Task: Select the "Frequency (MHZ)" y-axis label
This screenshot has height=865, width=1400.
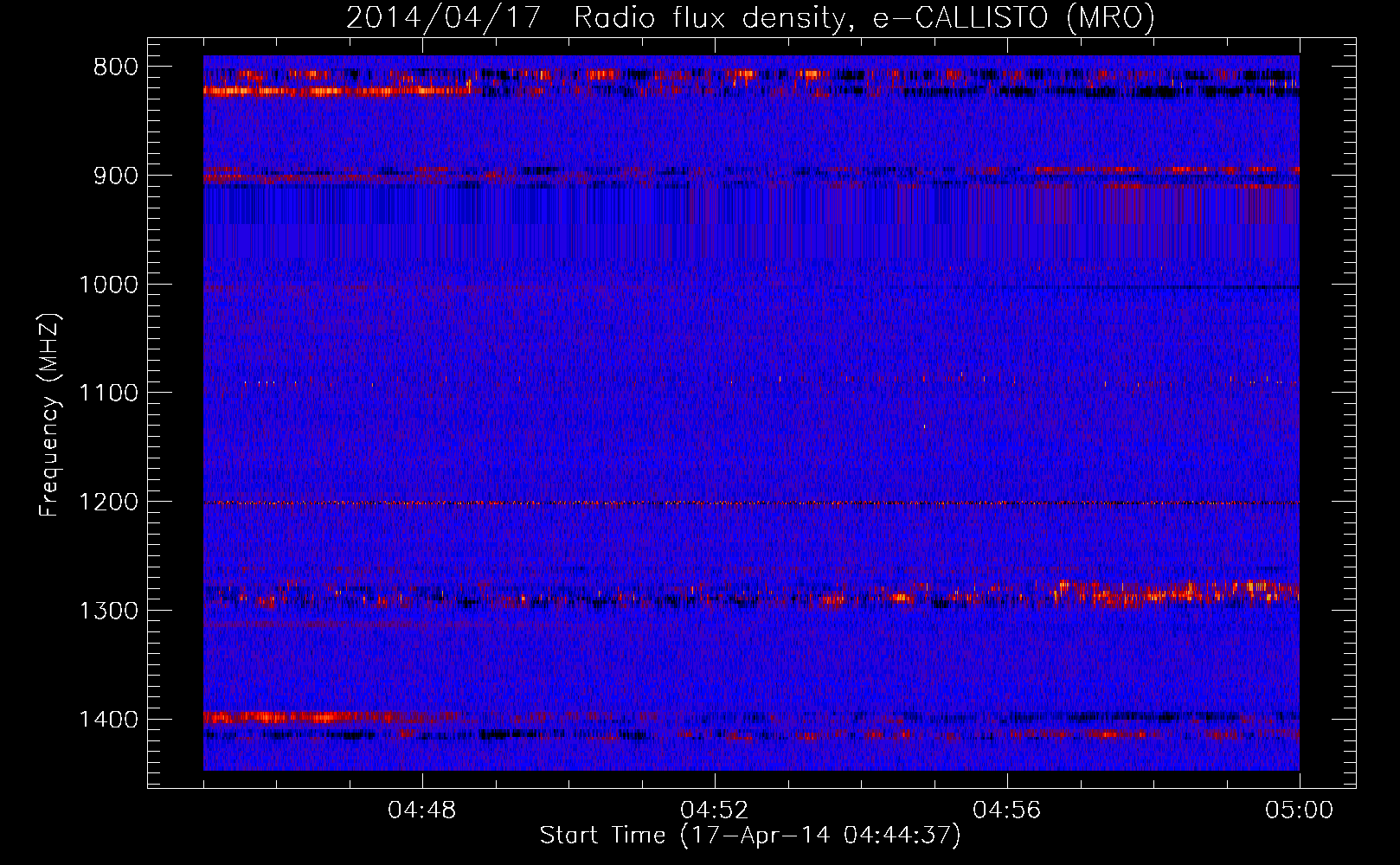Action: coord(50,415)
